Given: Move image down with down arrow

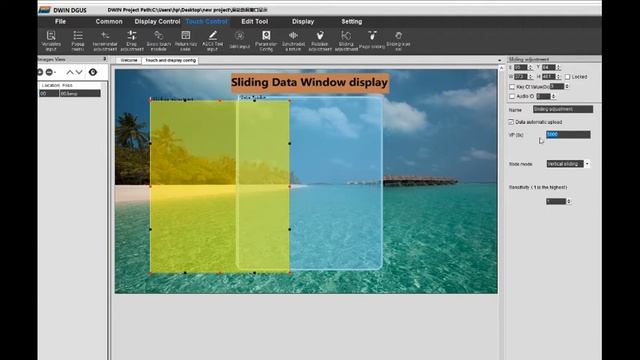Looking at the screenshot, I should pyautogui.click(x=79, y=72).
